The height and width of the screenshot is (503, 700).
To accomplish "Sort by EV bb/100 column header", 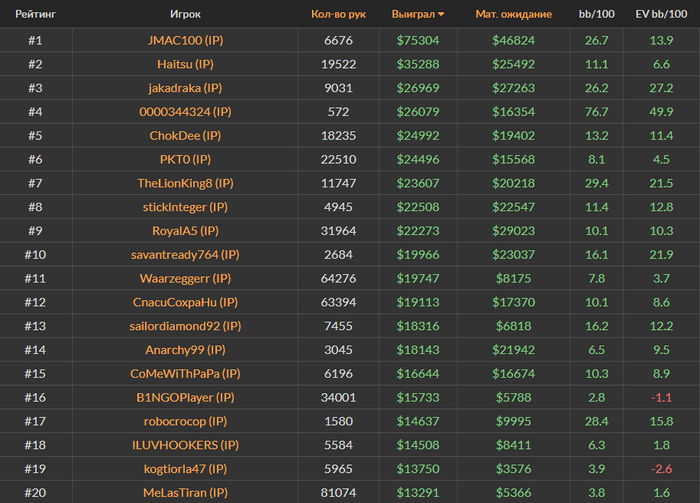I will 660,15.
